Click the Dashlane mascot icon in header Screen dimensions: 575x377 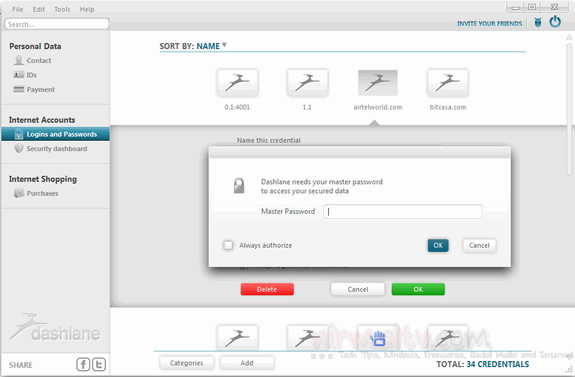pos(538,22)
